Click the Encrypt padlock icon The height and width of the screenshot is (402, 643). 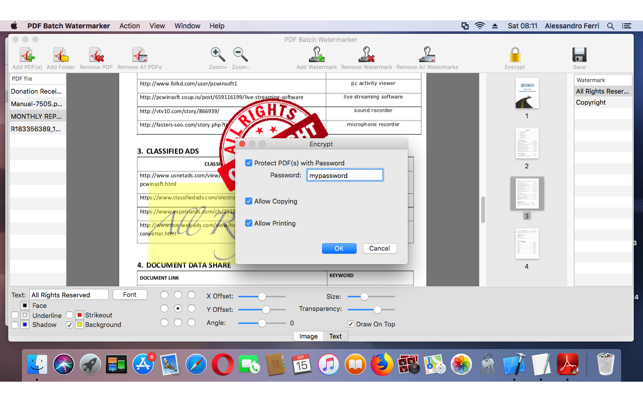pos(515,55)
